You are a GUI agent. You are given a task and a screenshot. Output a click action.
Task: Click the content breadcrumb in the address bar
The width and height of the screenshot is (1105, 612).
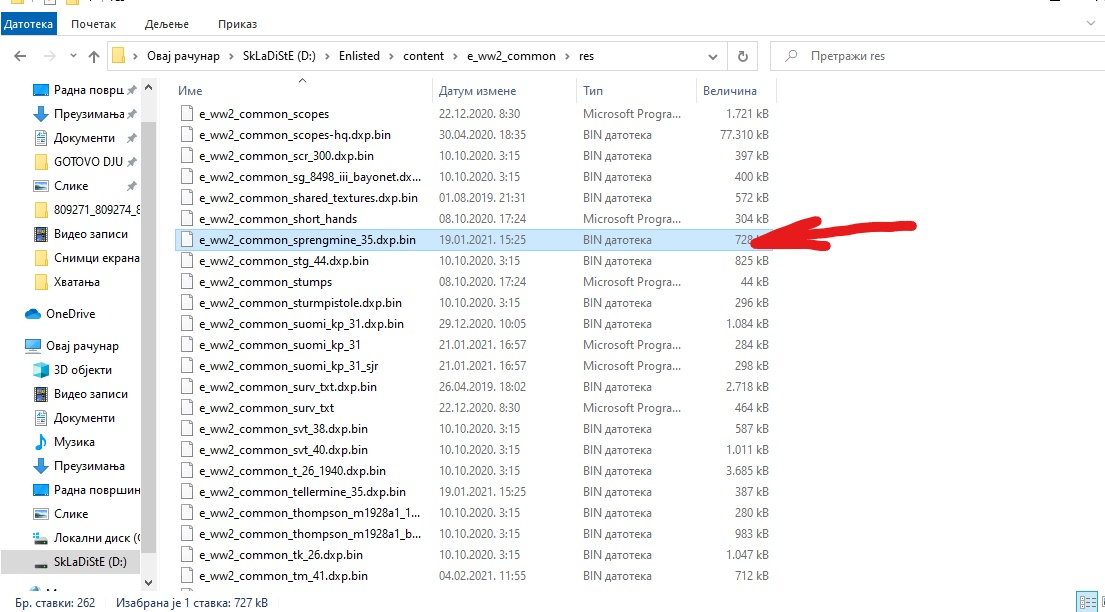point(423,56)
